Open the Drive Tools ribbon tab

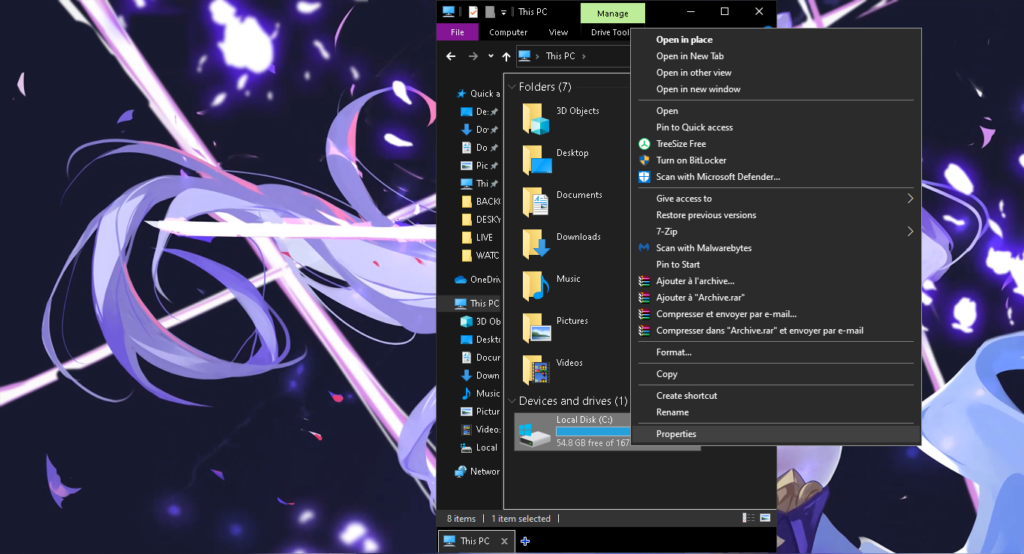610,32
